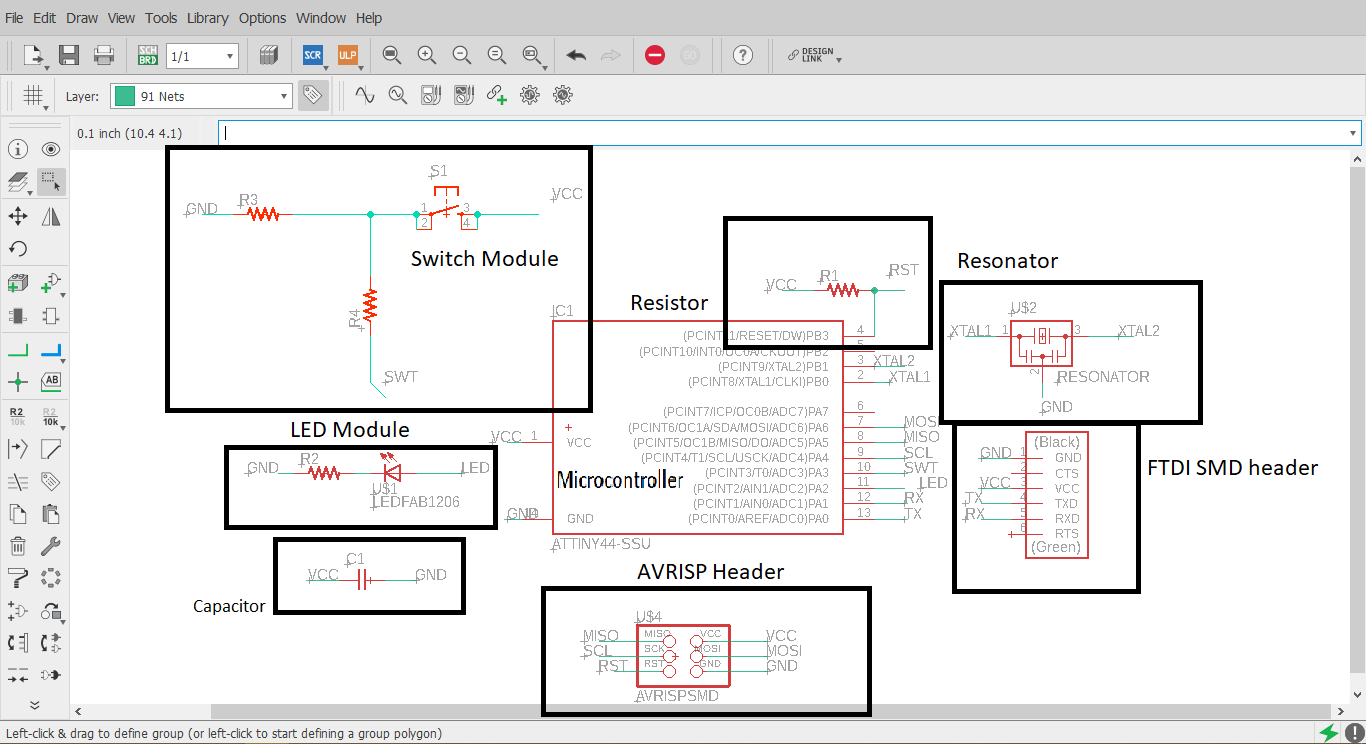Toggle the Display layers eye icon
The width and height of the screenshot is (1366, 744).
[51, 150]
